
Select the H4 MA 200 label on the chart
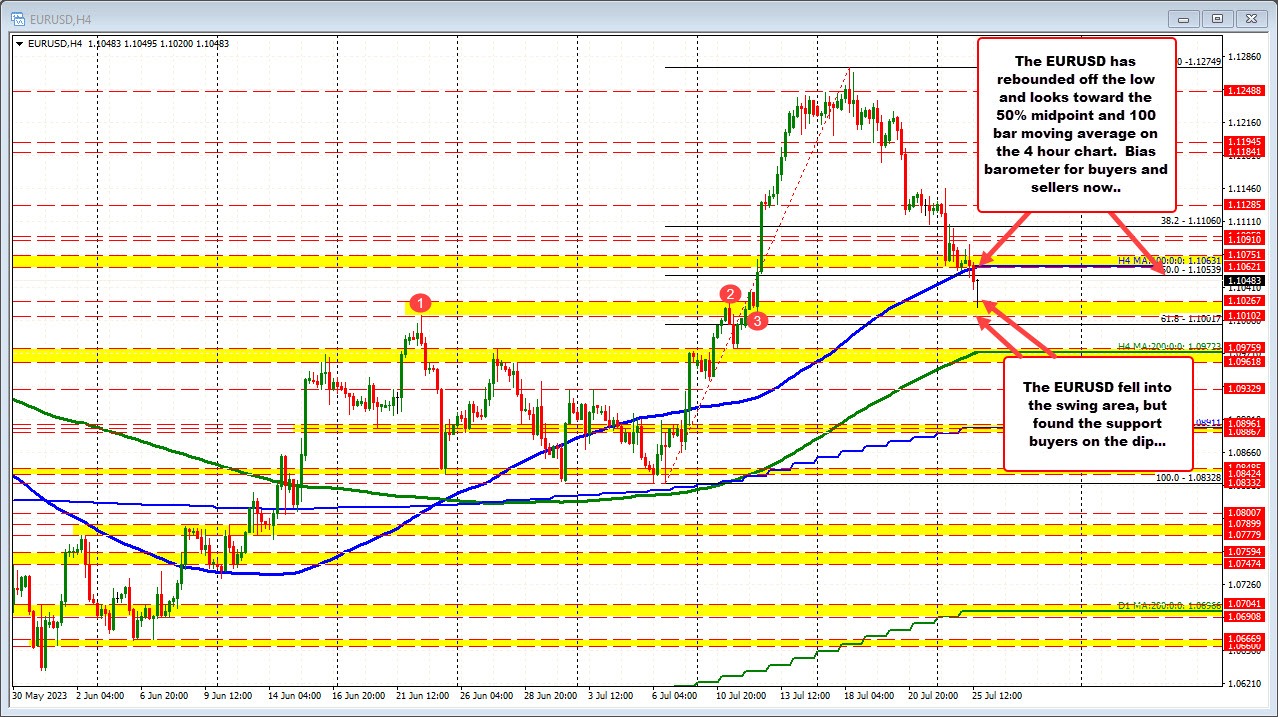(1168, 345)
